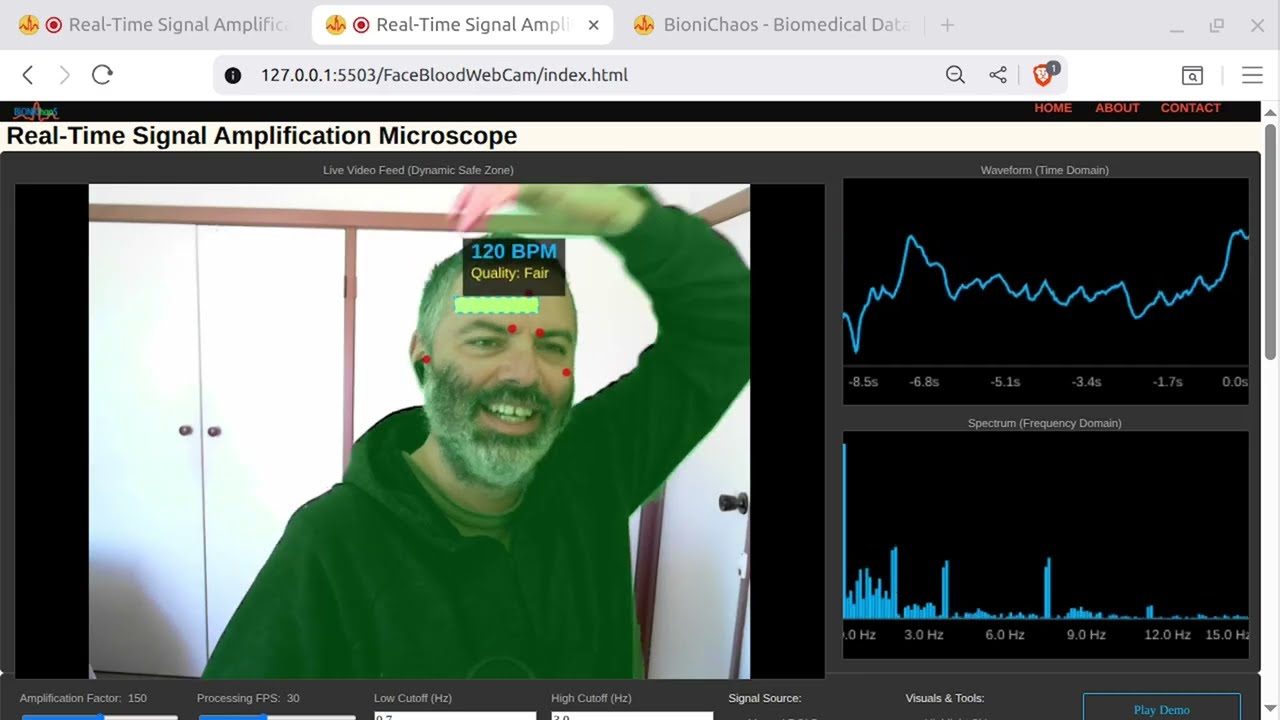1280x720 pixels.
Task: Click the 6.0 Hz spectrum axis label
Action: click(1004, 635)
